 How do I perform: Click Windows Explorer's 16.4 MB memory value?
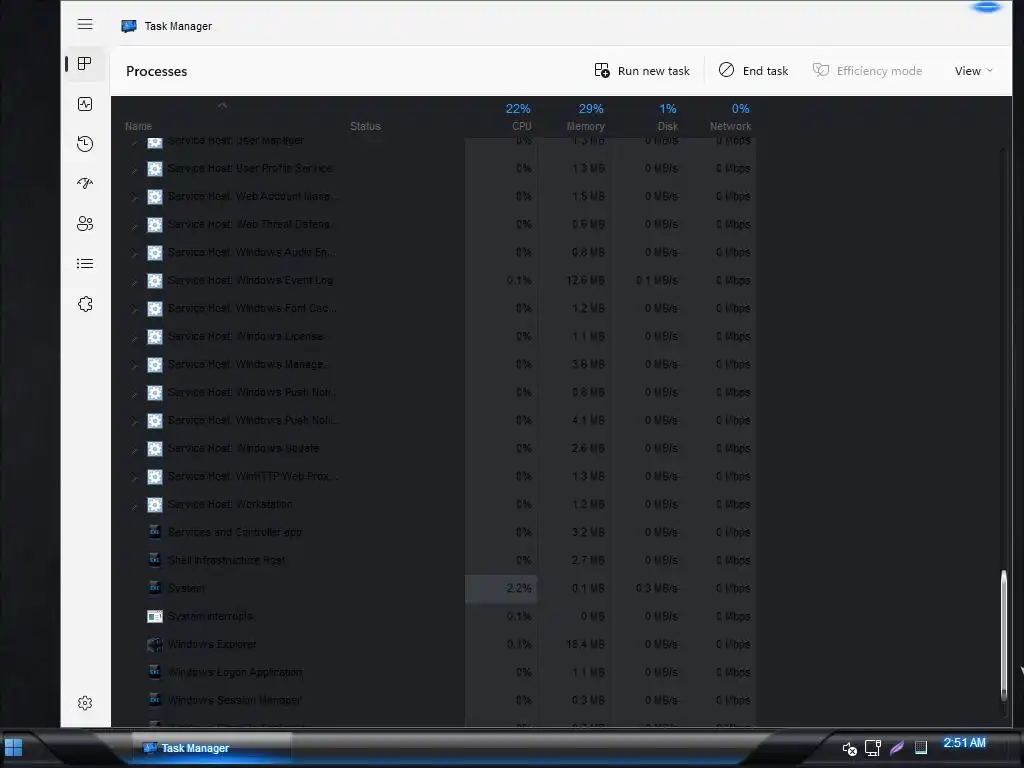pos(585,645)
